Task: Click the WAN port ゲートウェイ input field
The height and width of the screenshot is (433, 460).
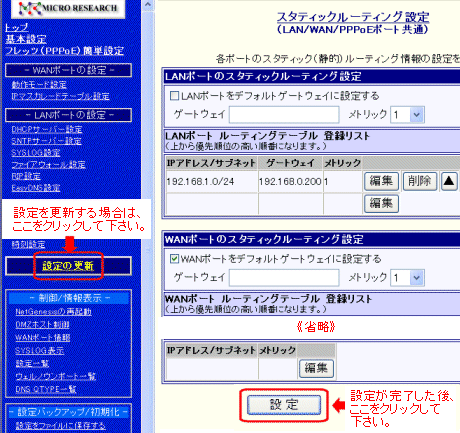Action: coord(284,278)
